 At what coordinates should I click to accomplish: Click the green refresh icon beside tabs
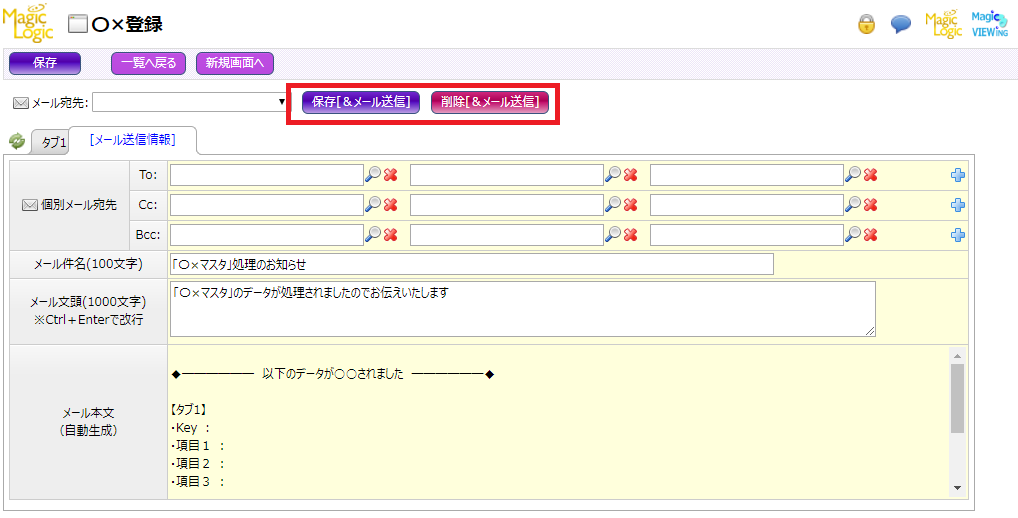[x=17, y=142]
